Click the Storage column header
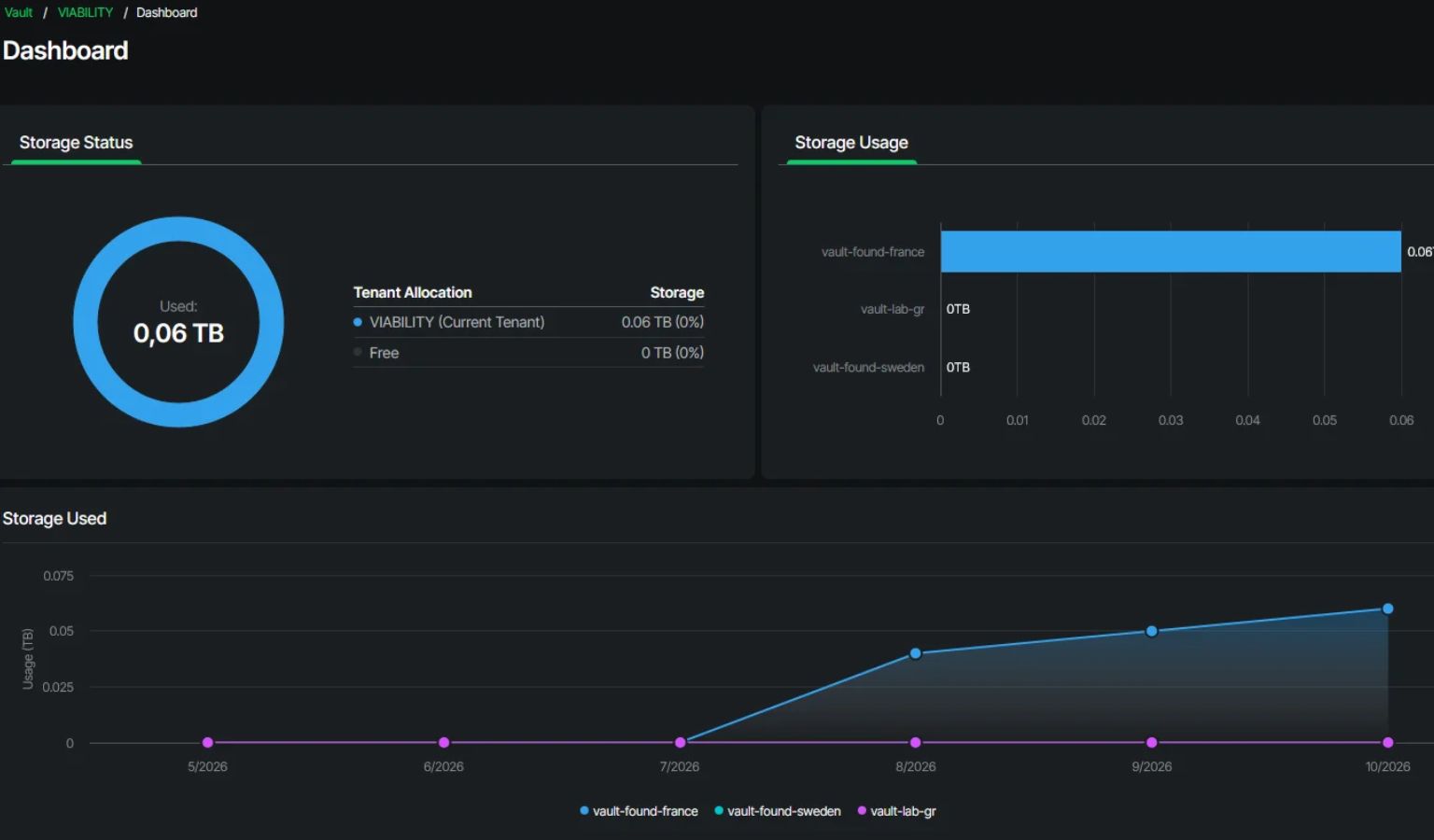 (x=677, y=292)
